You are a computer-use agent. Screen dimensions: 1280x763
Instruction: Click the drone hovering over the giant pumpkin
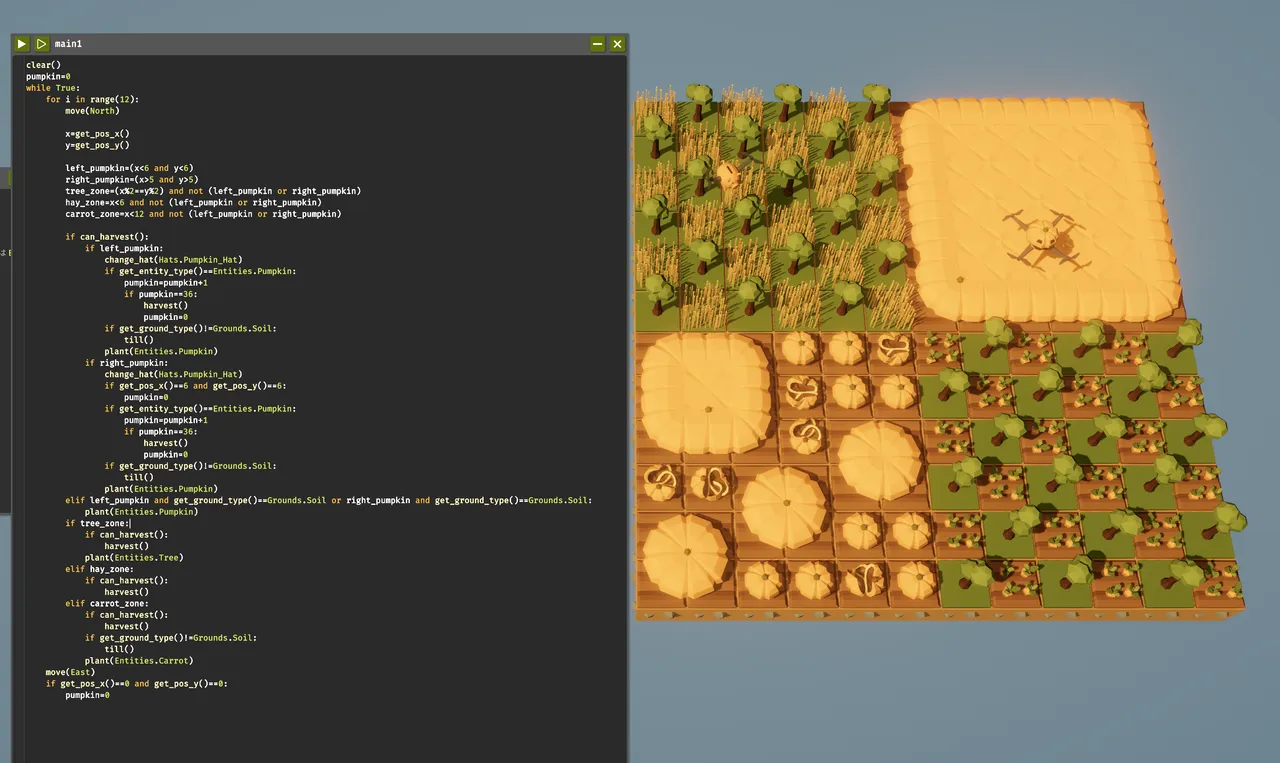click(1043, 238)
